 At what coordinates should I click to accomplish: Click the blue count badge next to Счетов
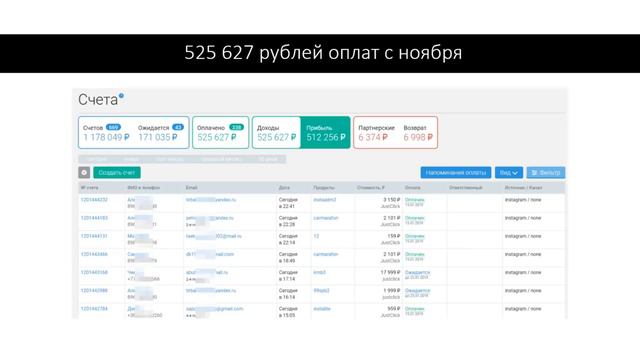coord(113,127)
